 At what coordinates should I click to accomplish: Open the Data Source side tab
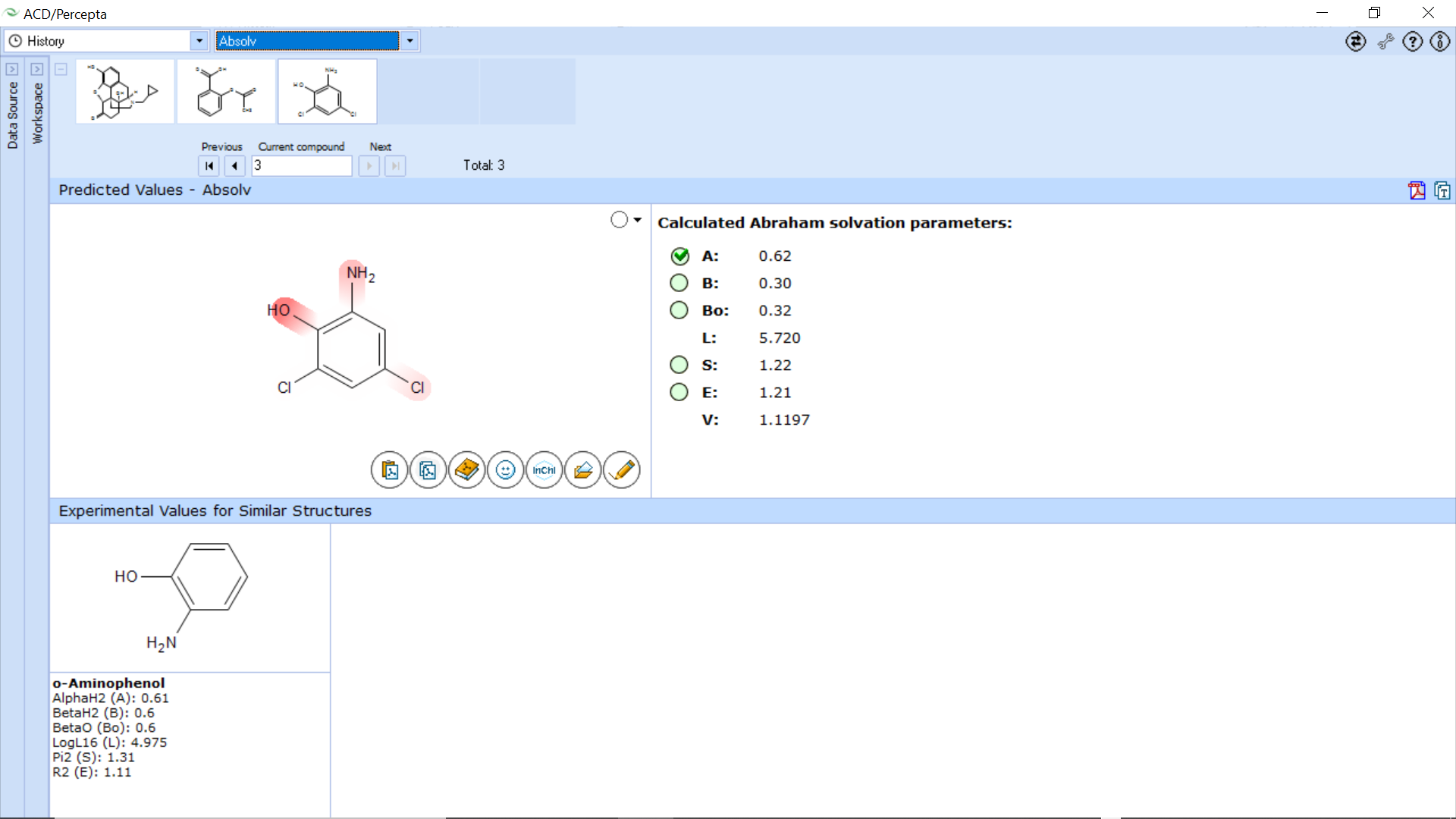tap(12, 114)
